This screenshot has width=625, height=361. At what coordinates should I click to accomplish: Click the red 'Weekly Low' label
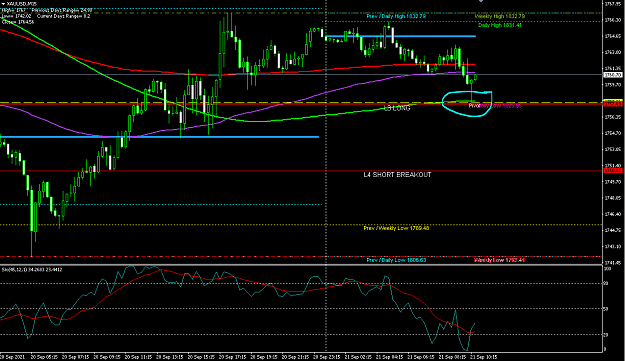point(499,260)
